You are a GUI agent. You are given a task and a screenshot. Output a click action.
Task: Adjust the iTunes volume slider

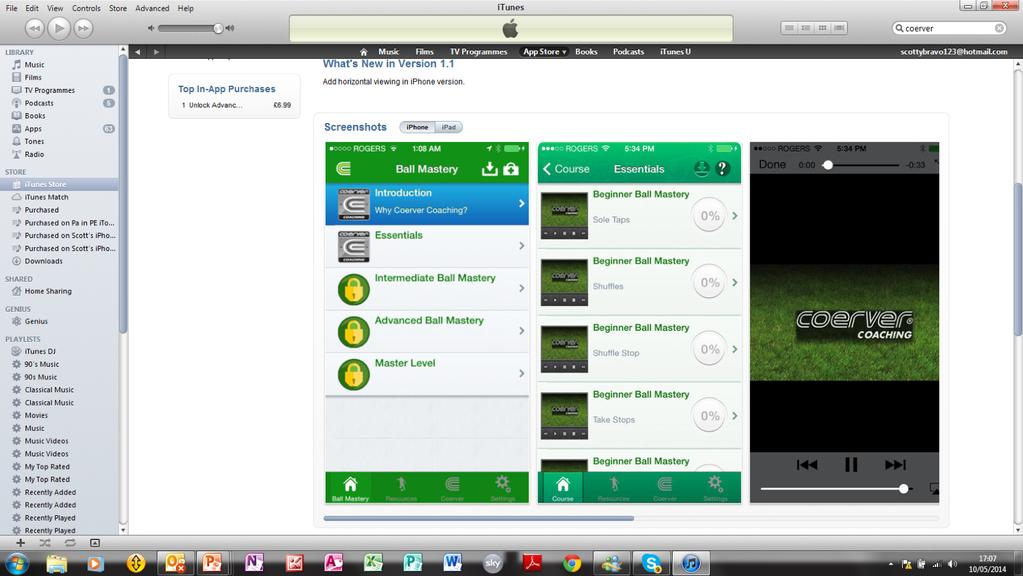tap(190, 28)
